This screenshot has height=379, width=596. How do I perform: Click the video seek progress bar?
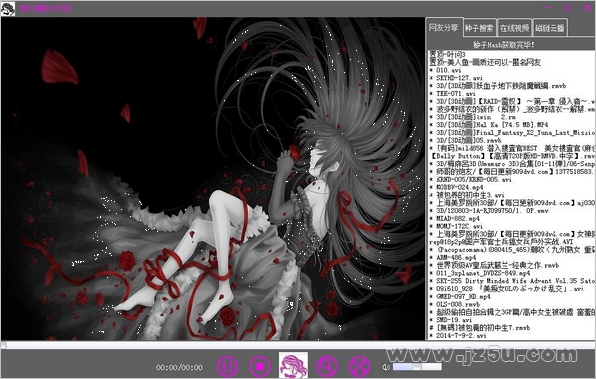[x=298, y=345]
